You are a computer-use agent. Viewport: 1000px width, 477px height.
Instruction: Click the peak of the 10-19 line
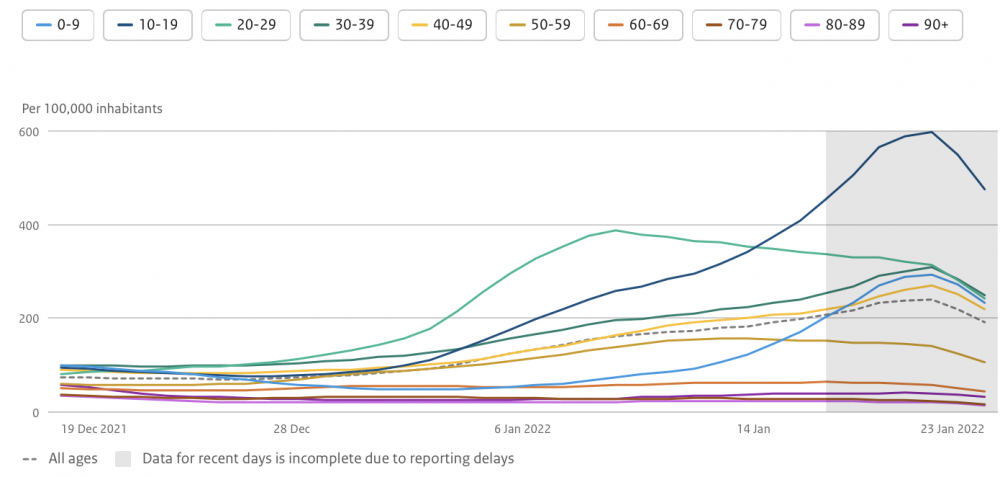click(x=932, y=132)
